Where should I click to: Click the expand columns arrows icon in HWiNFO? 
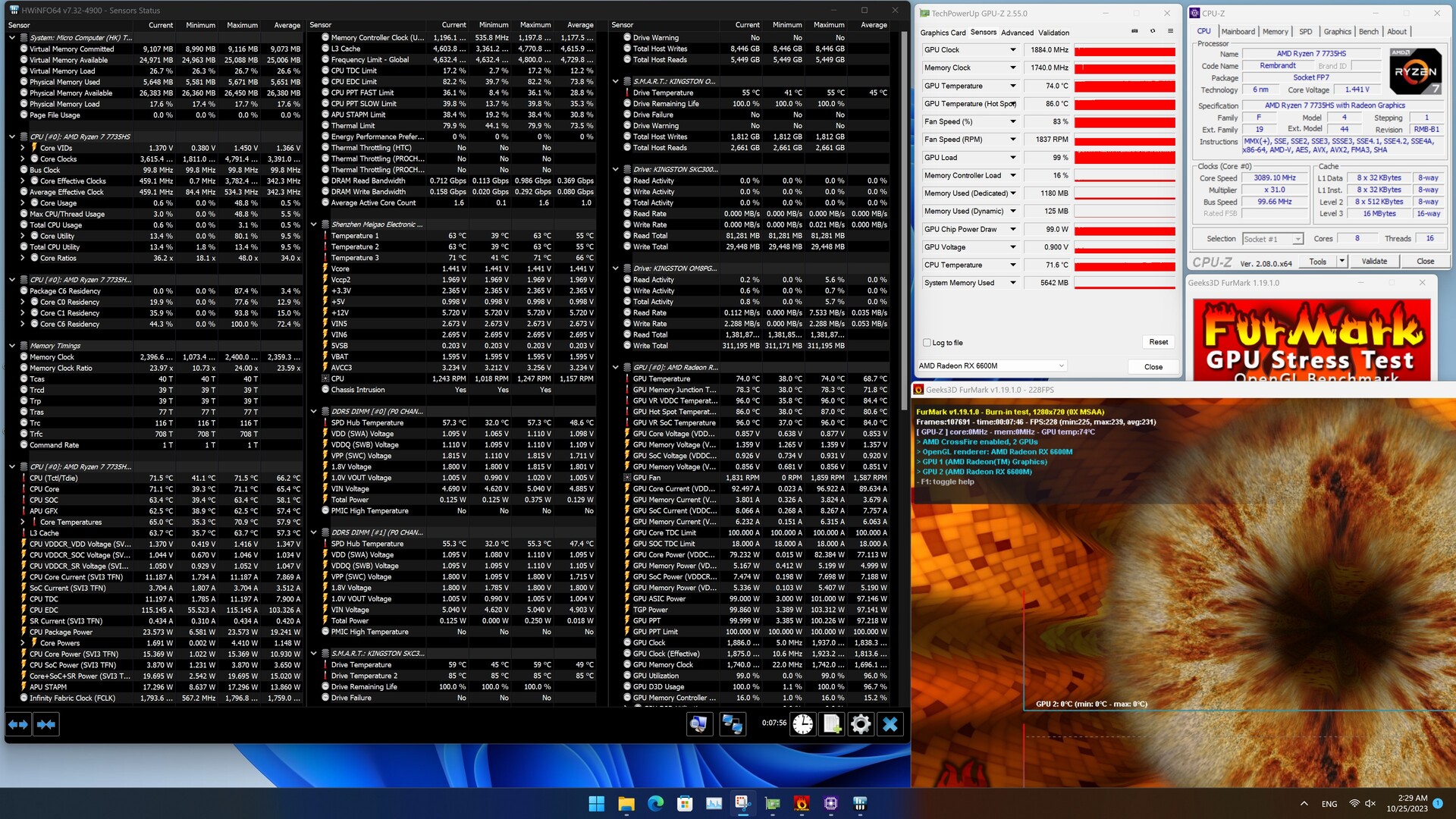coord(18,724)
